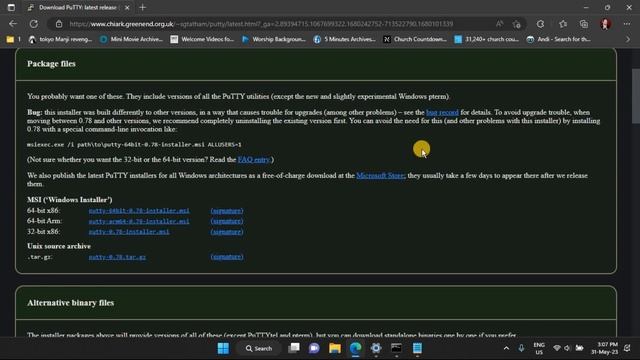Image resolution: width=640 pixels, height=360 pixels.
Task: Select the Download PuTTY latest release tab
Action: coord(78,7)
